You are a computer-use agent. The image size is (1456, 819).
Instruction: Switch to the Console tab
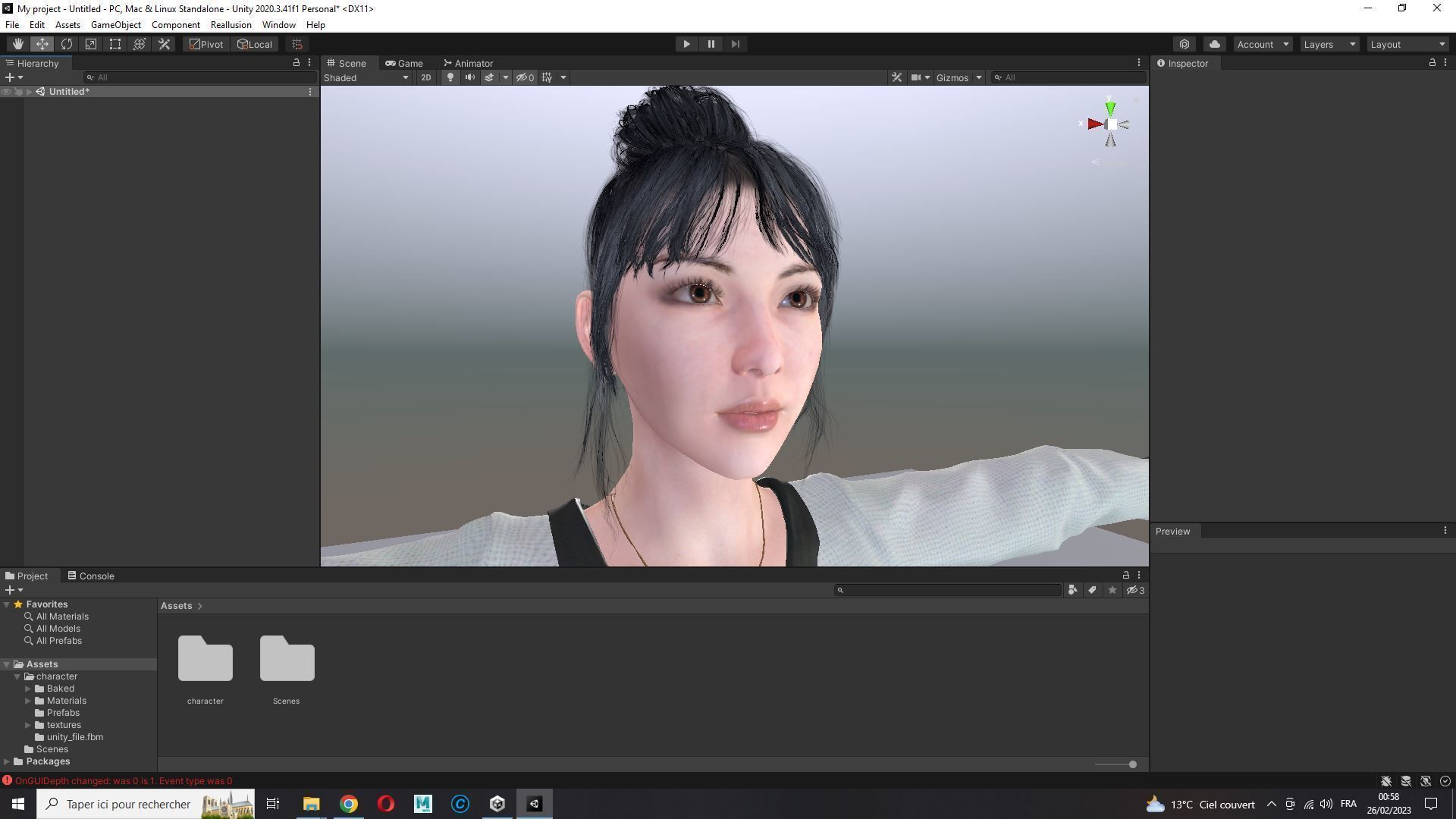[91, 576]
